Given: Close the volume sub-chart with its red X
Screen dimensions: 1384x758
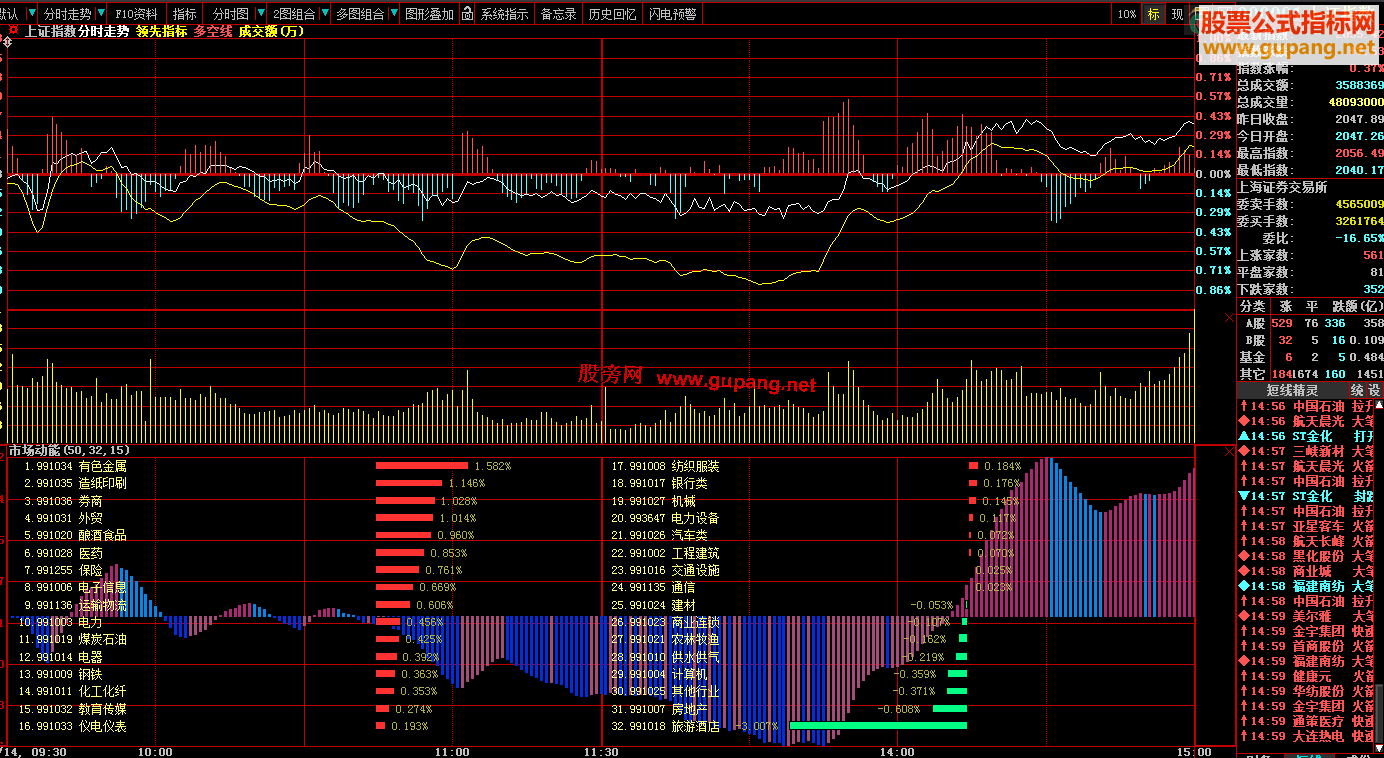Looking at the screenshot, I should [1229, 317].
